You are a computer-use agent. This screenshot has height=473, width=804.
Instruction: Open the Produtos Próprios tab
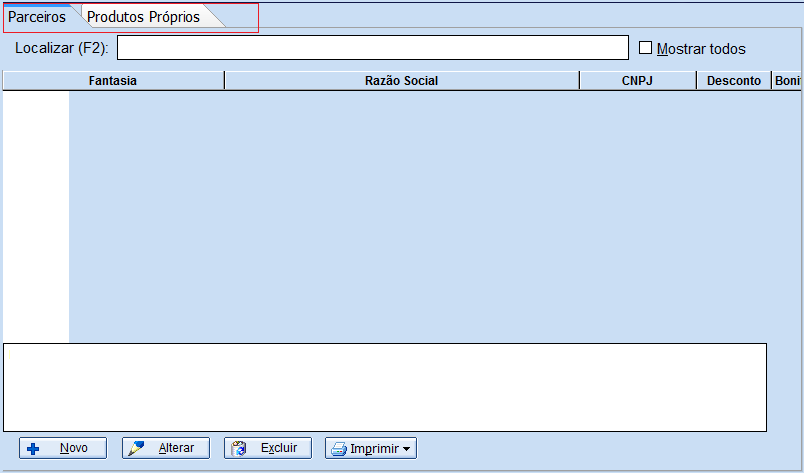tap(143, 17)
